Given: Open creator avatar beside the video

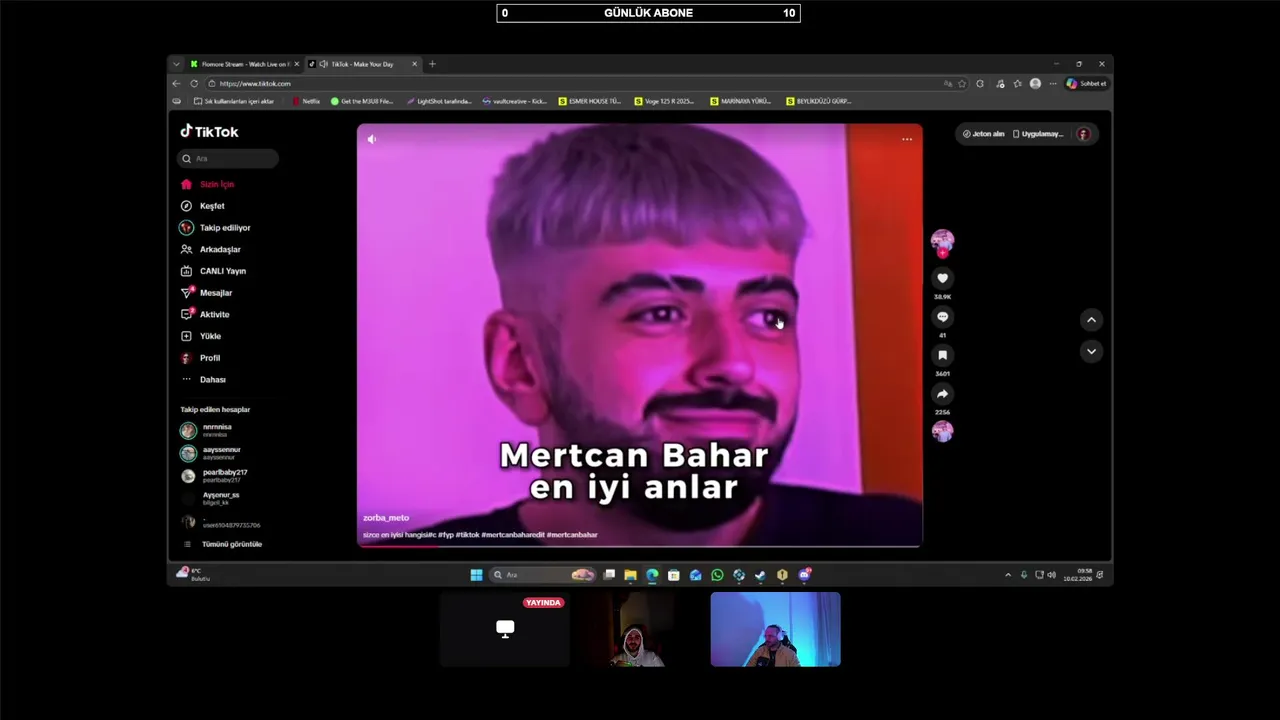Looking at the screenshot, I should coord(942,240).
